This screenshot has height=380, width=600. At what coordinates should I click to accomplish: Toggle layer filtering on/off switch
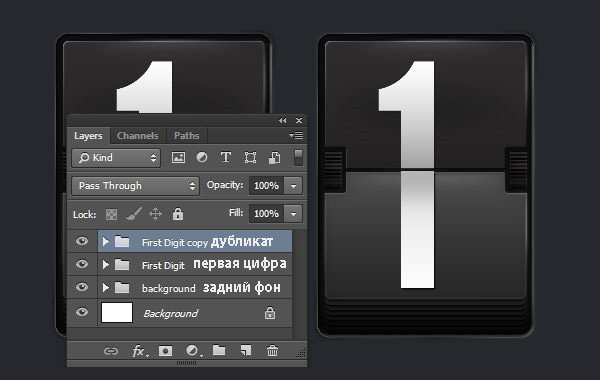[x=298, y=158]
